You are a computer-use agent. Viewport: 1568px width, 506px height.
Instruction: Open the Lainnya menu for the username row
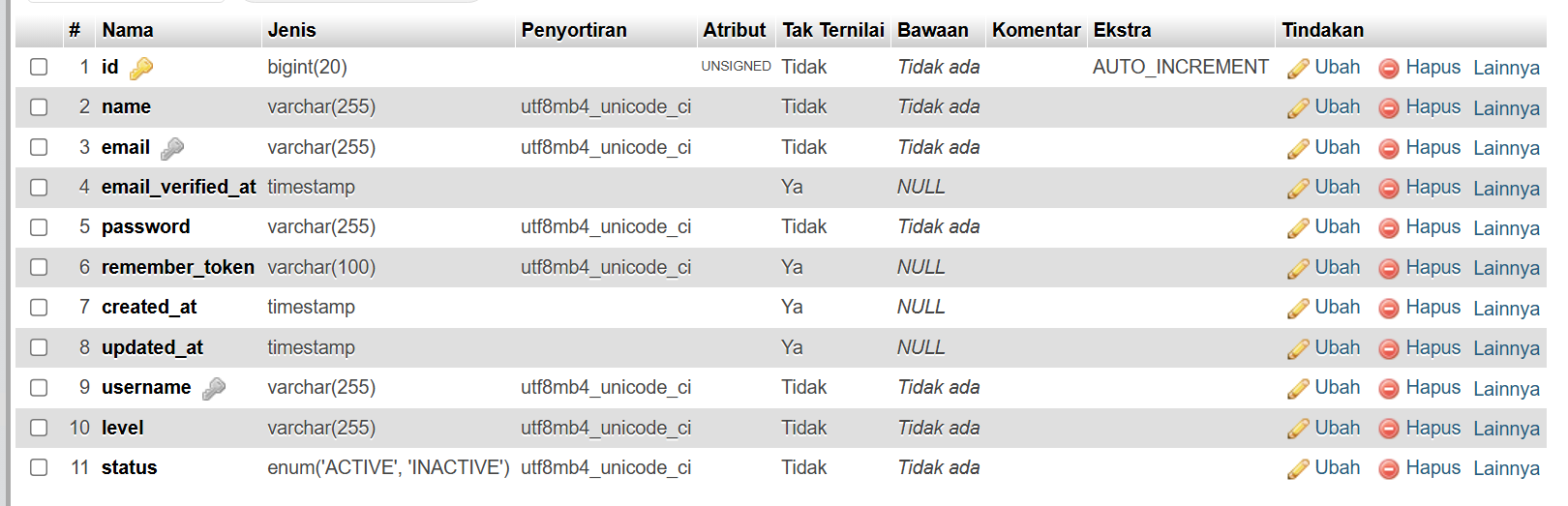[x=1506, y=388]
